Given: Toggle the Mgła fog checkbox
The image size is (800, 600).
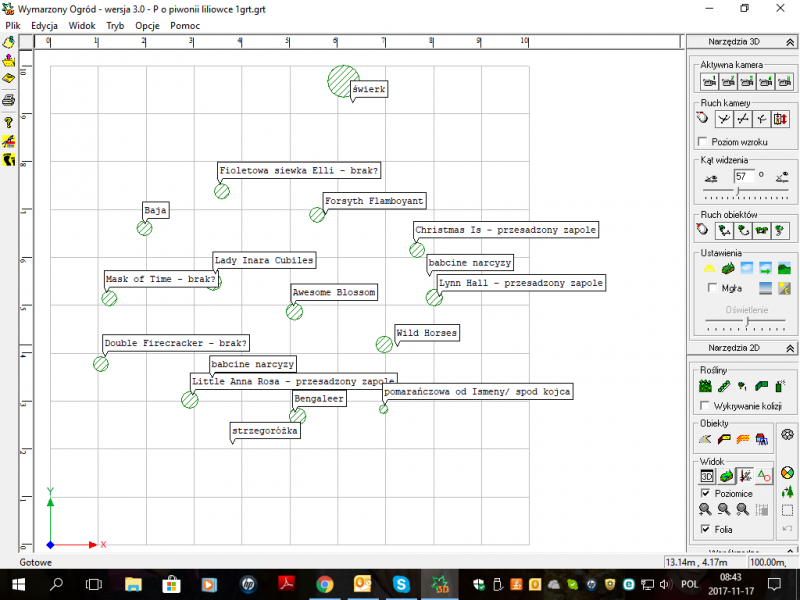Looking at the screenshot, I should [711, 288].
